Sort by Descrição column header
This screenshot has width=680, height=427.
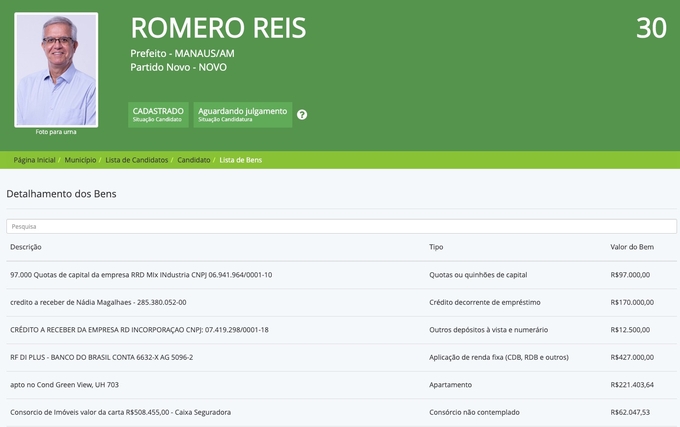click(26, 247)
